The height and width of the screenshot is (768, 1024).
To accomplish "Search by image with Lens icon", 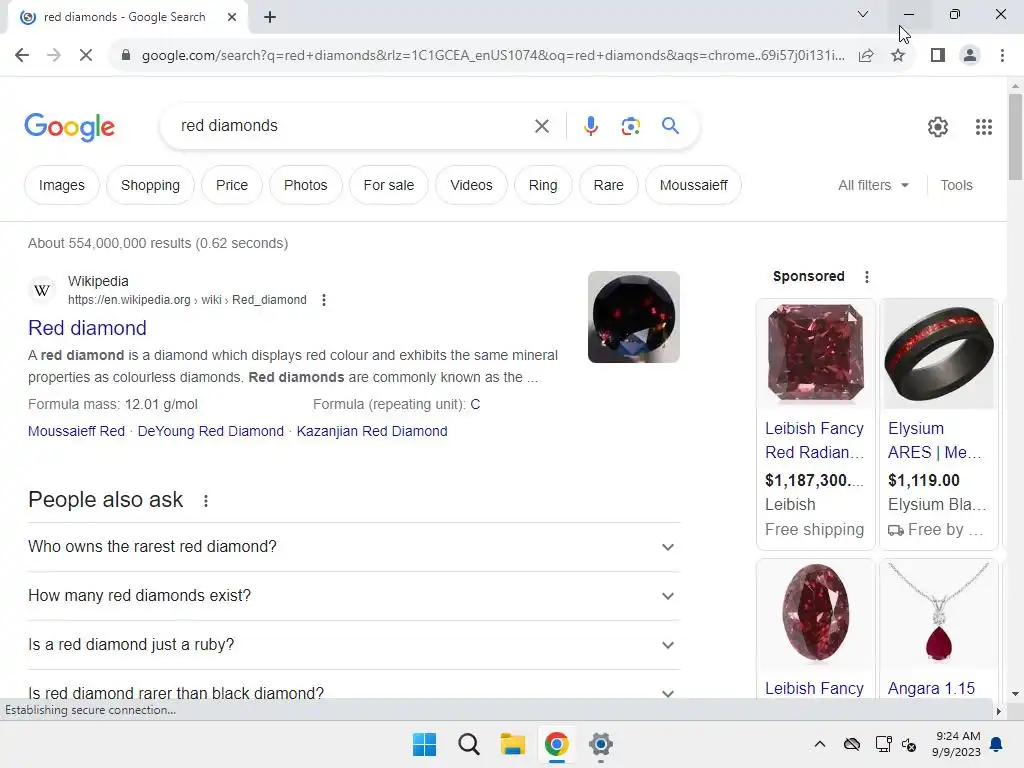I will coord(630,126).
